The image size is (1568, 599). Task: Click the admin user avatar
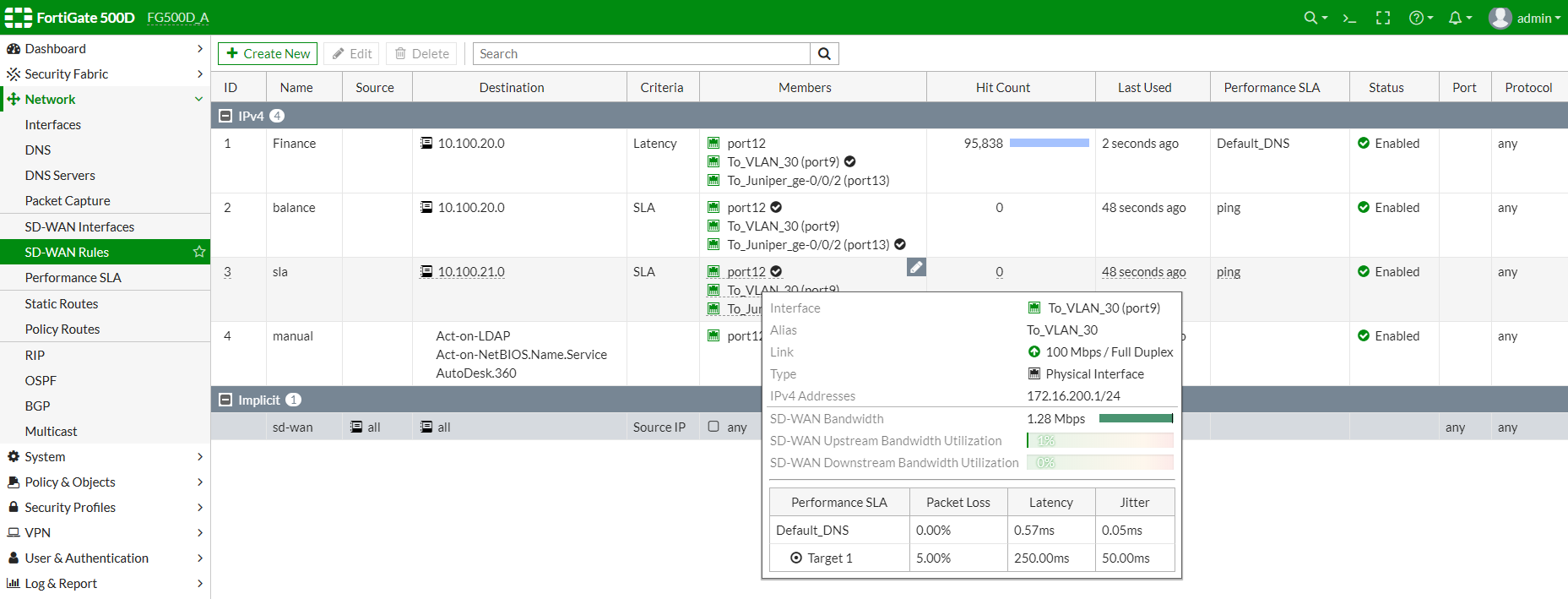point(1500,18)
